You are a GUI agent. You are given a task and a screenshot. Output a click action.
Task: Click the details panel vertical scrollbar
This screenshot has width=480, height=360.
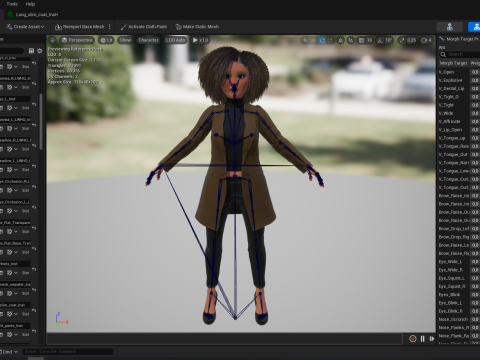[41, 122]
